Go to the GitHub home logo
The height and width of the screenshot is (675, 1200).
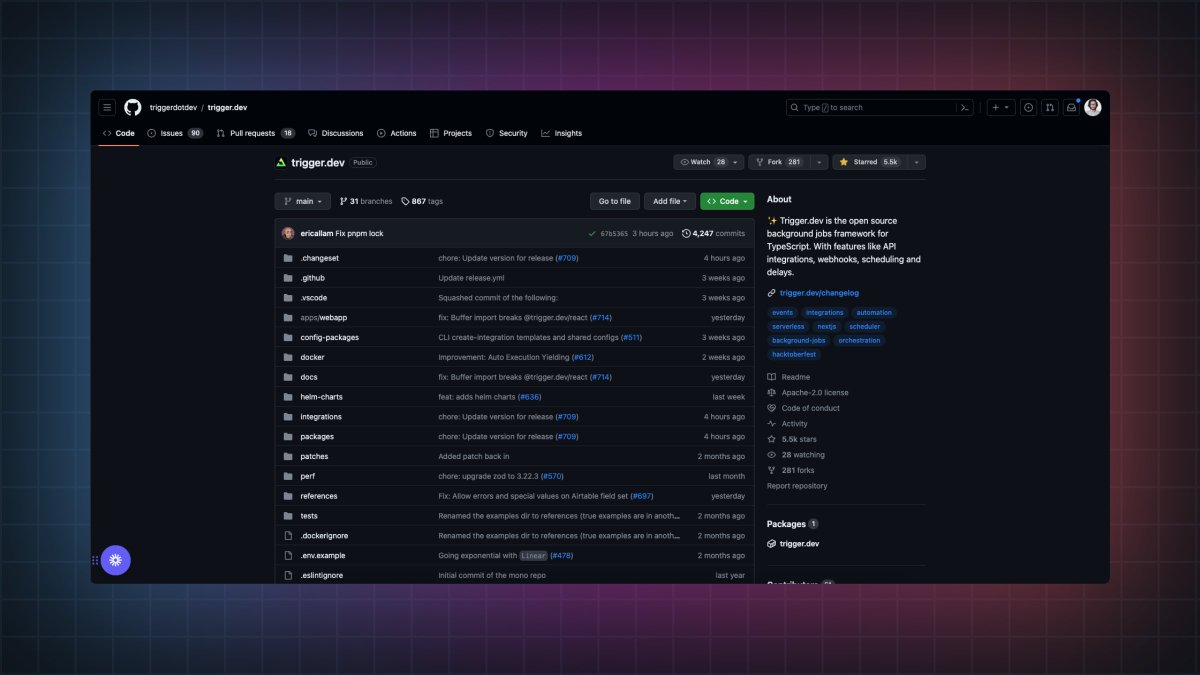pos(133,107)
